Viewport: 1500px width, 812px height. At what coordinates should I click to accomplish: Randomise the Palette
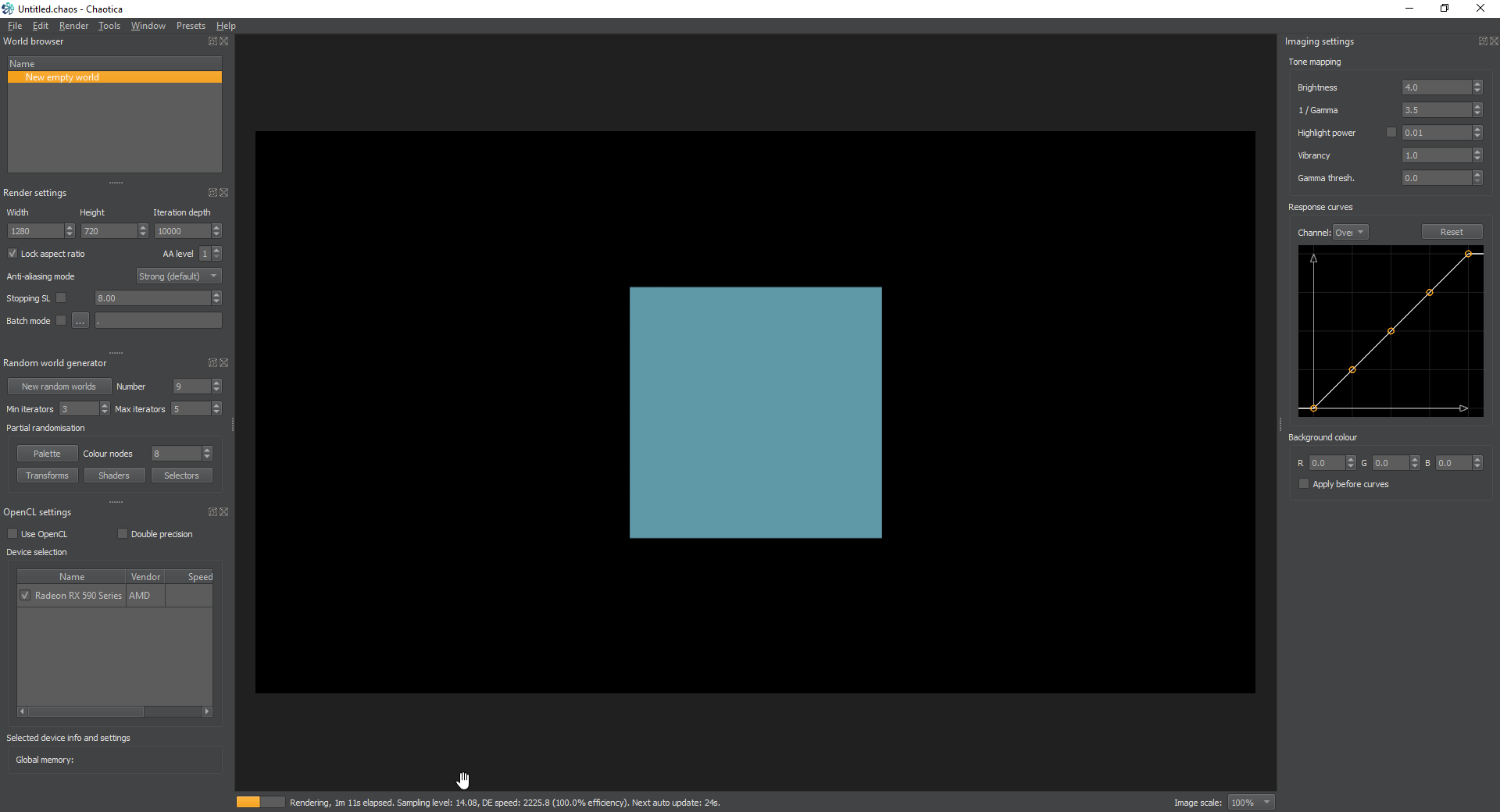(47, 454)
